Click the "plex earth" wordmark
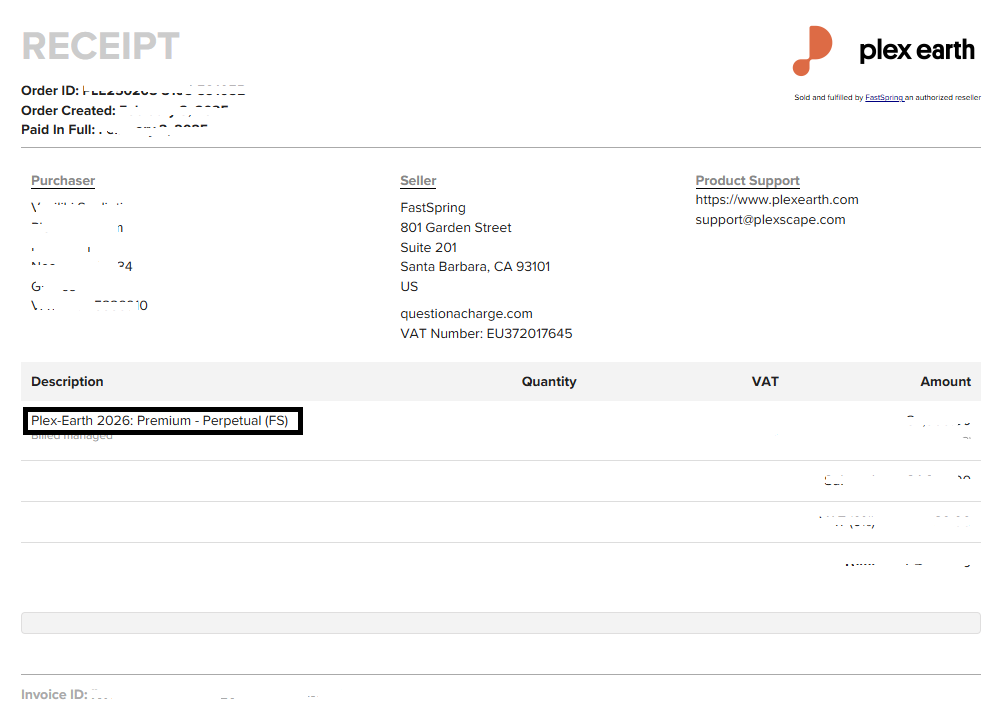The width and height of the screenshot is (1002, 724). click(917, 50)
